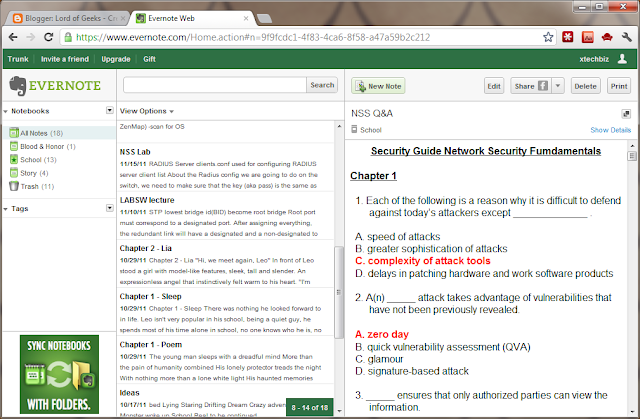Open the browser wrench settings menu
Screen dimensions: 640x419
click(x=627, y=37)
